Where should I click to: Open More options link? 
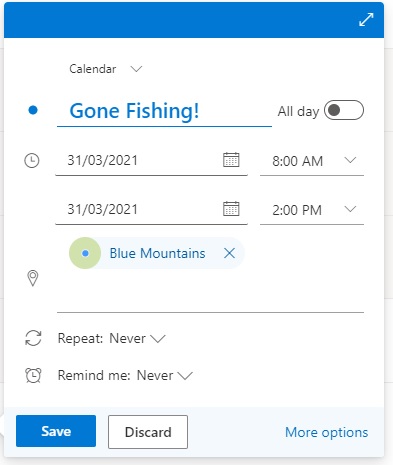coord(327,432)
